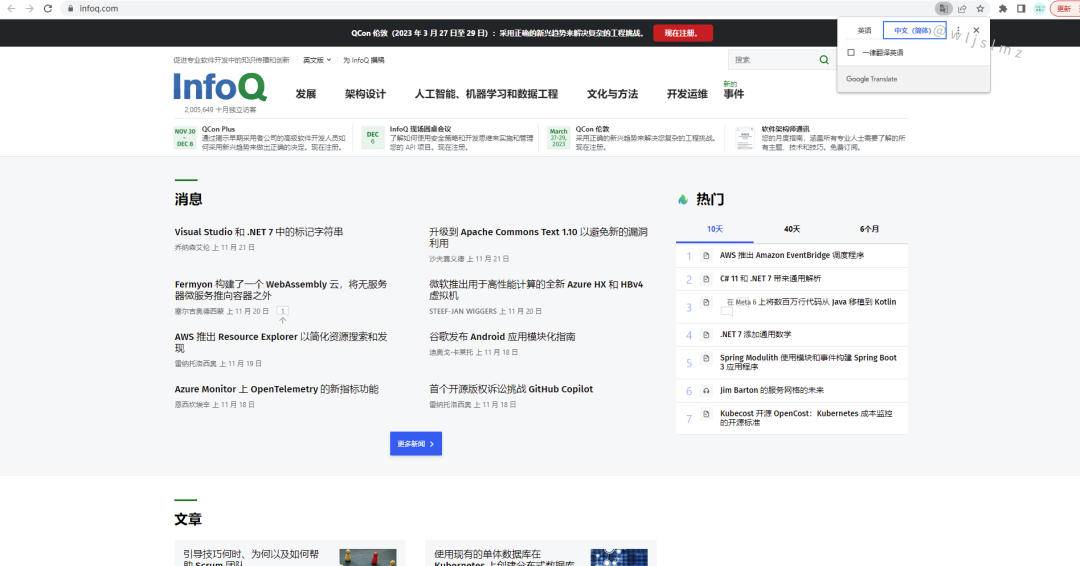Select 中文（简体） tab in translate popup
This screenshot has height=566, width=1080.
914,30
